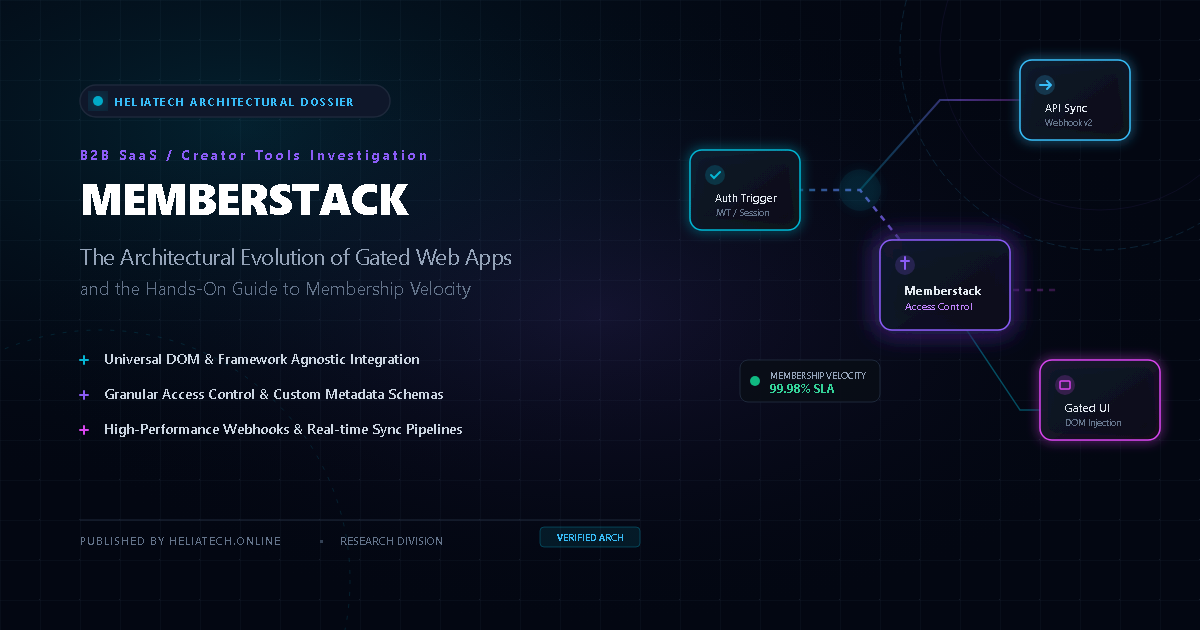Viewport: 1200px width, 630px height.
Task: Click the square icon in Gated UI card
Action: (1065, 385)
